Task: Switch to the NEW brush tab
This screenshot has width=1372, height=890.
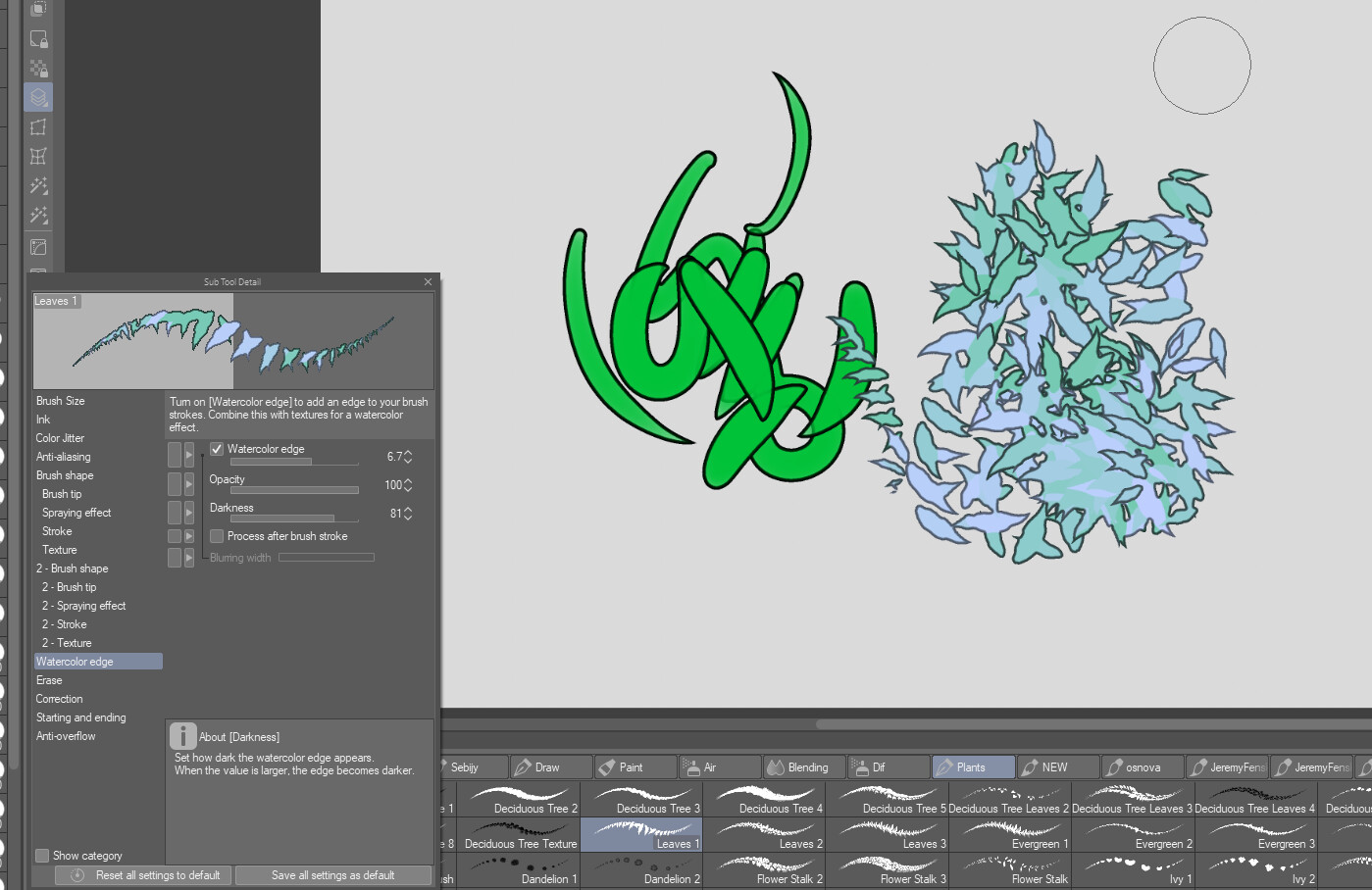Action: coord(1057,767)
